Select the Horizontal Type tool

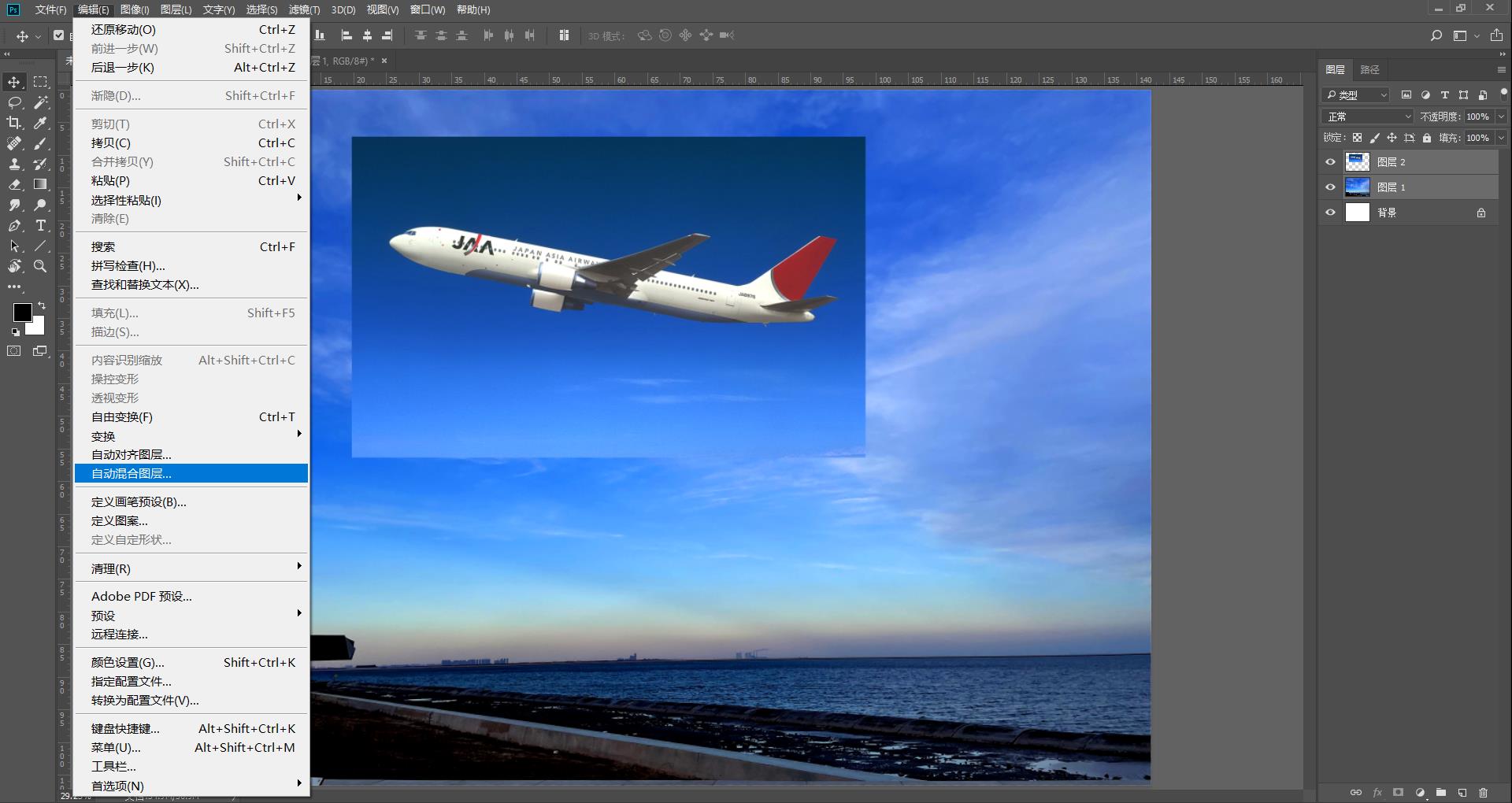[40, 225]
